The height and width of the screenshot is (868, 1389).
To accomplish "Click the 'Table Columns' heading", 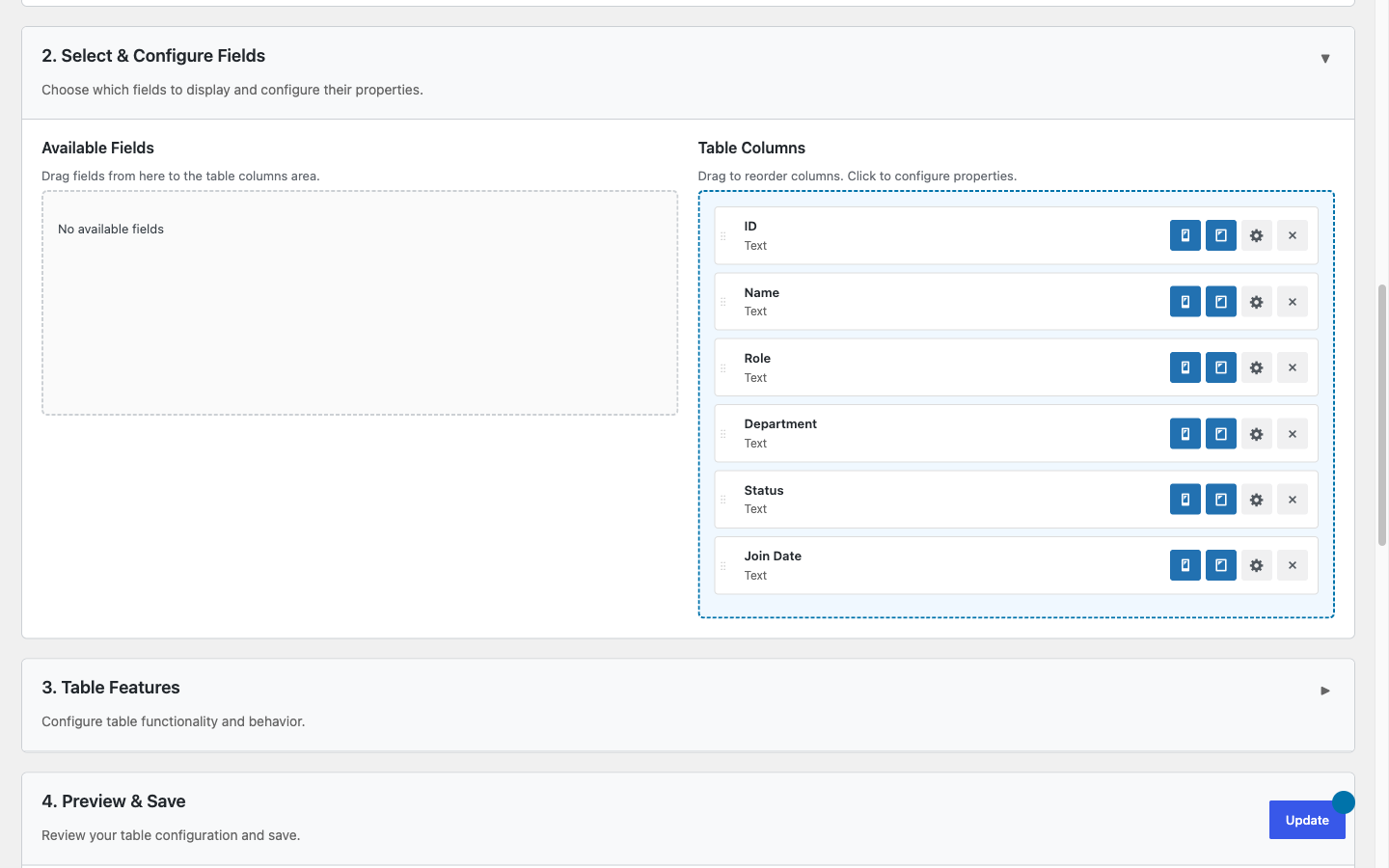I will 751,148.
